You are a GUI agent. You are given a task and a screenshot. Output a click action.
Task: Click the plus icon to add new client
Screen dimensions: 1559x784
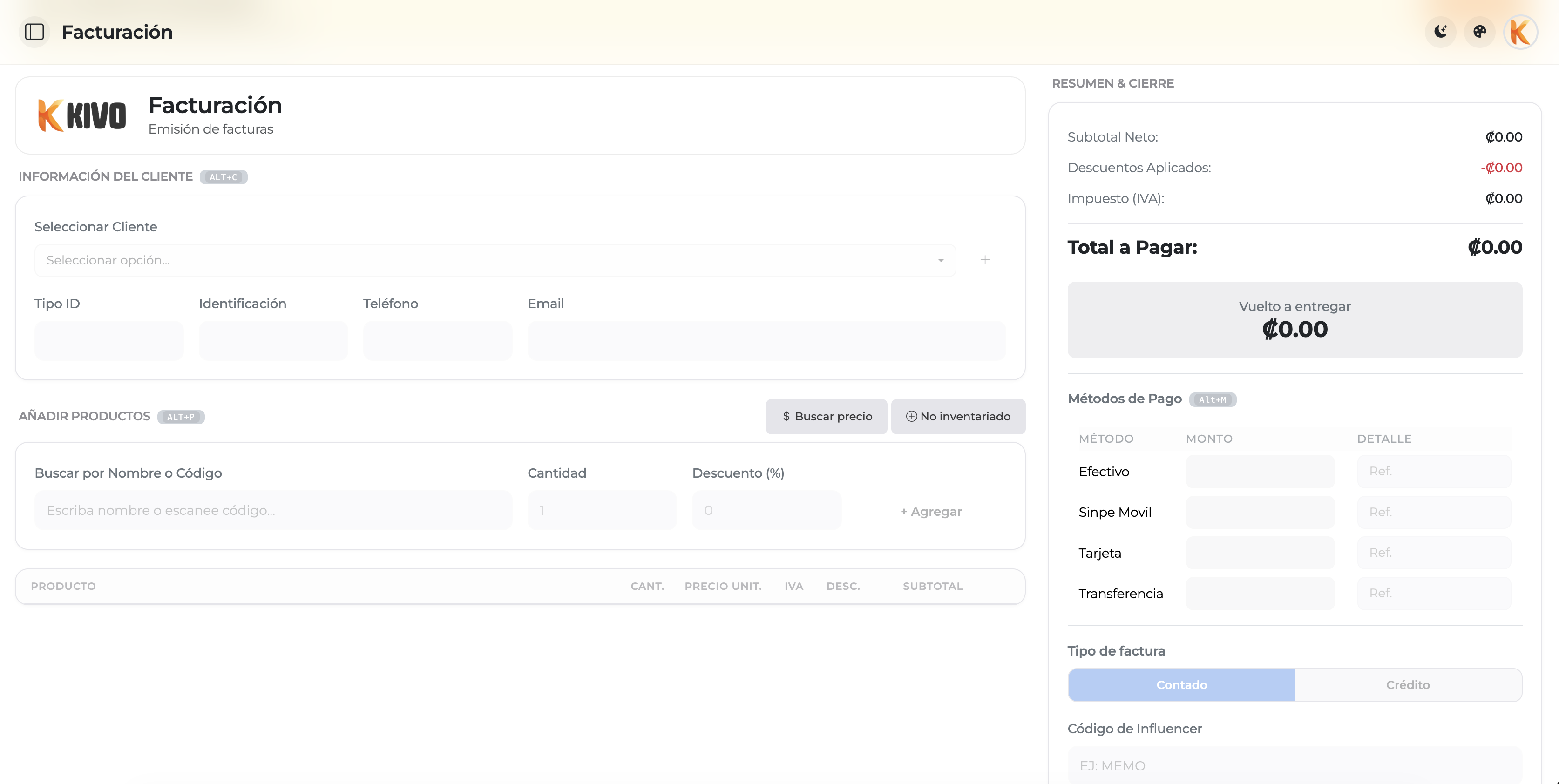[985, 260]
